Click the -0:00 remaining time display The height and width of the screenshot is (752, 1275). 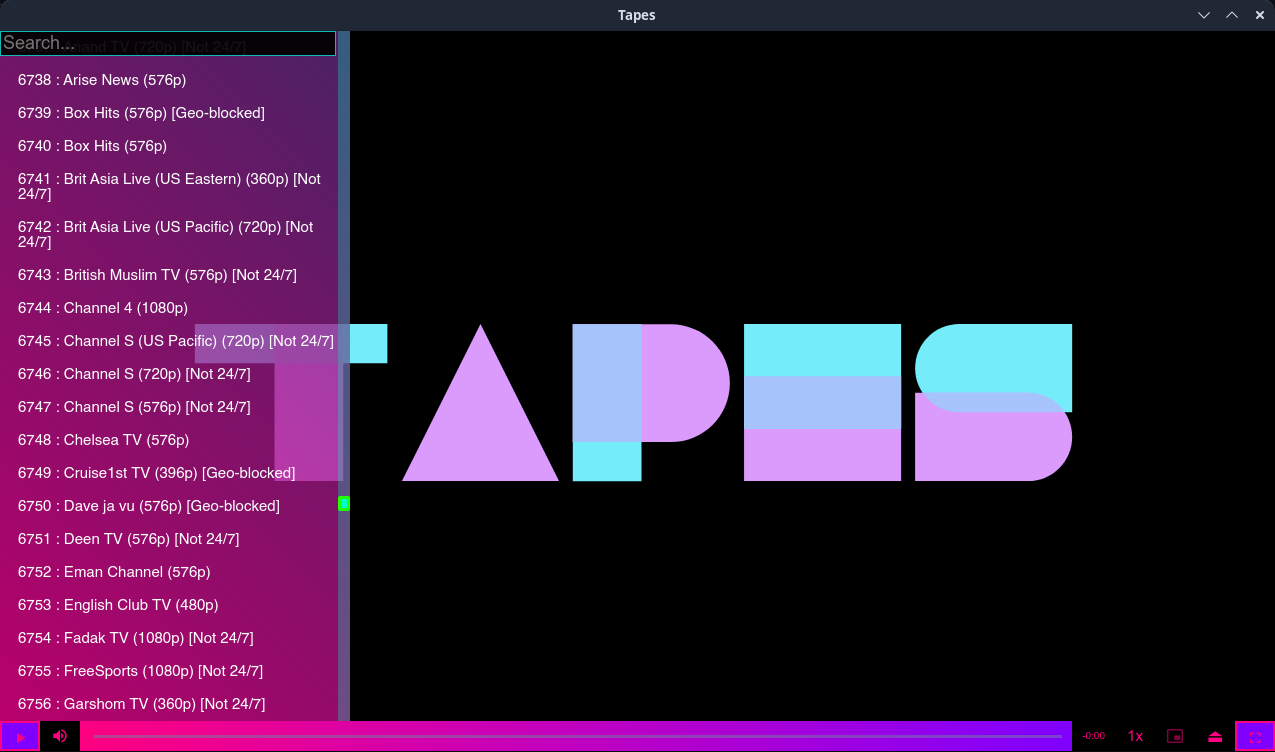[x=1093, y=736]
